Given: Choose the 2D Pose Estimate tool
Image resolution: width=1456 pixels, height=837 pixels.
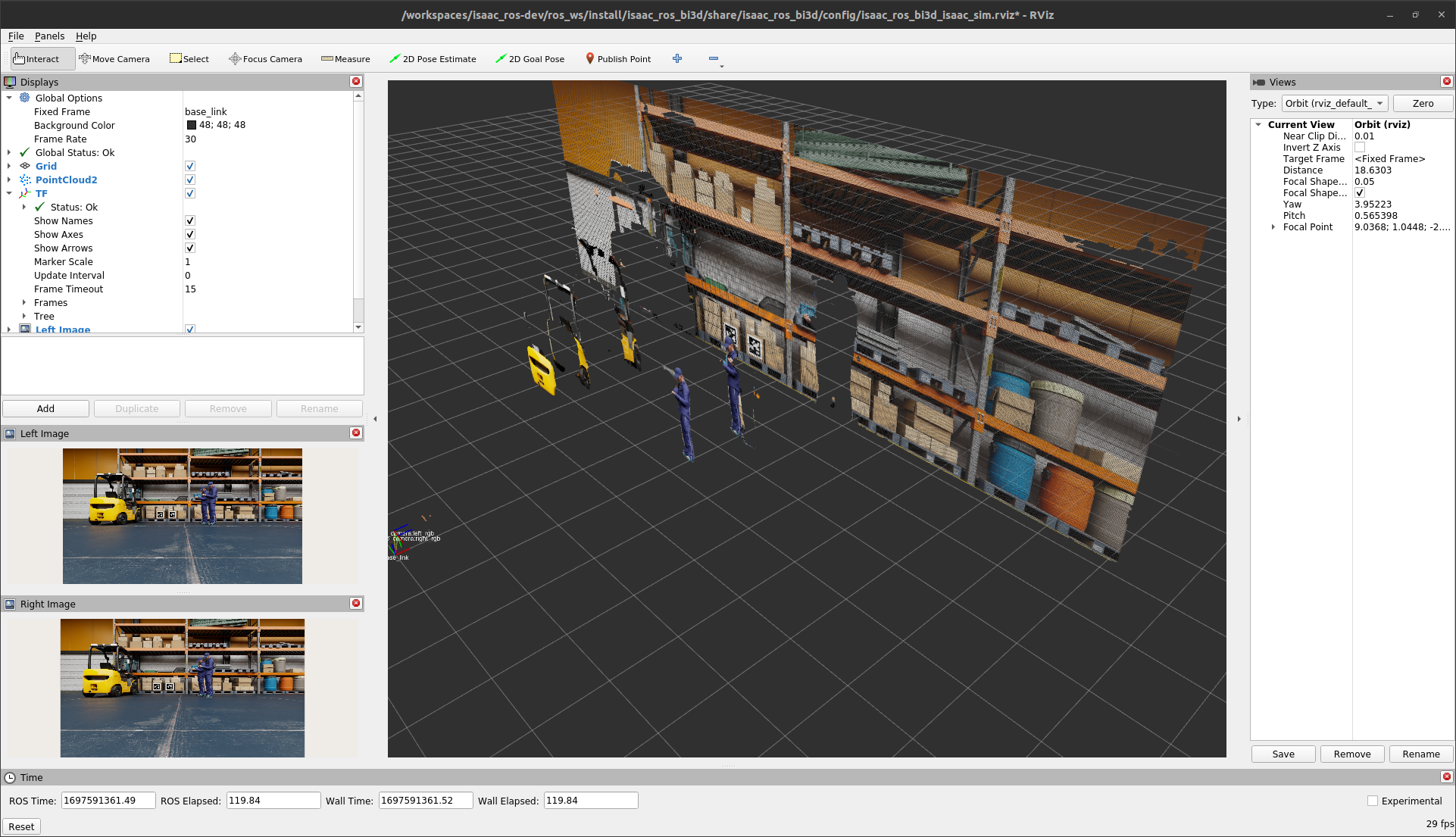Looking at the screenshot, I should tap(433, 59).
